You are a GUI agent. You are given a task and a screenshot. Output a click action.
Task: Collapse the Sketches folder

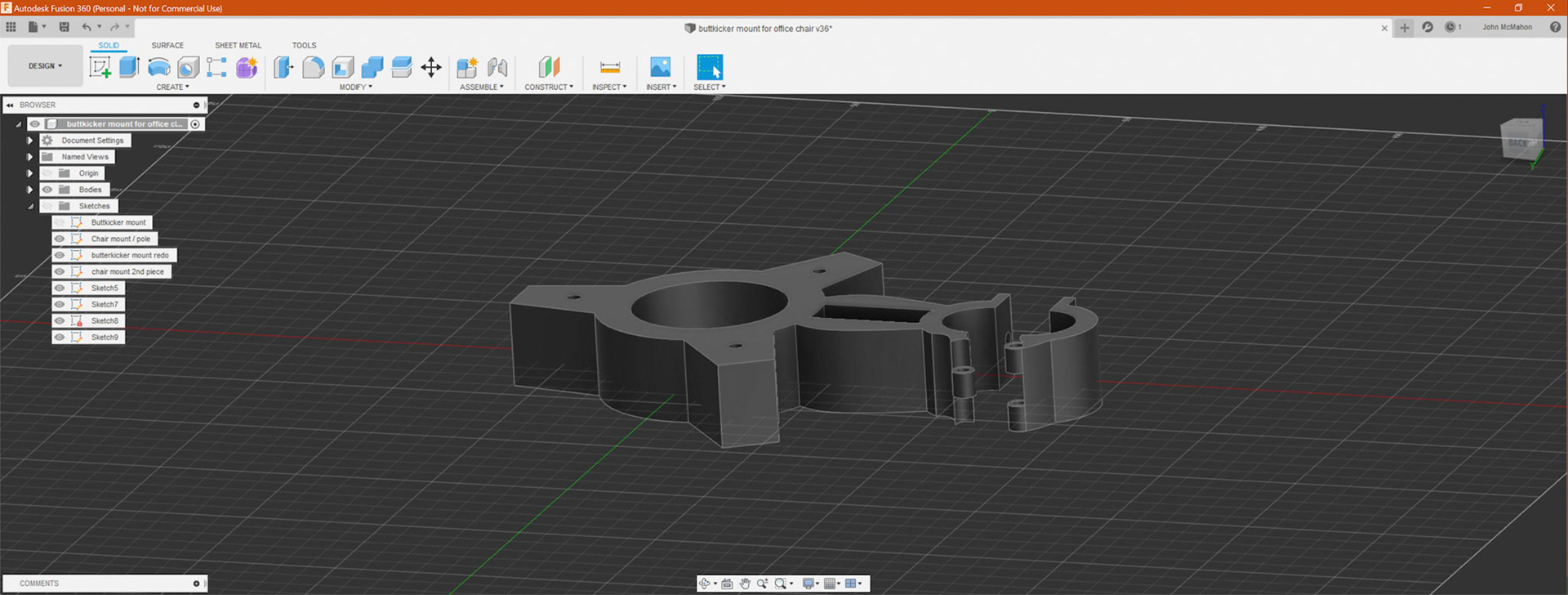(30, 206)
